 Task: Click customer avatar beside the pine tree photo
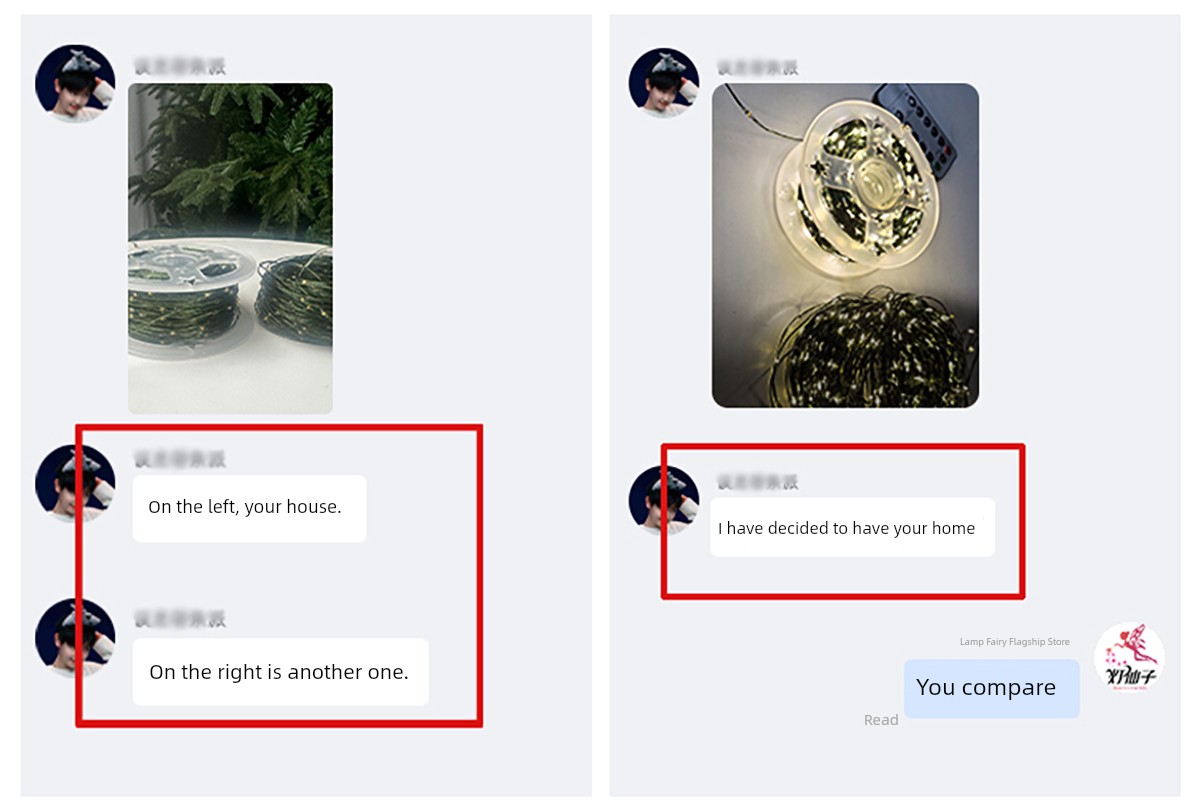pos(75,83)
